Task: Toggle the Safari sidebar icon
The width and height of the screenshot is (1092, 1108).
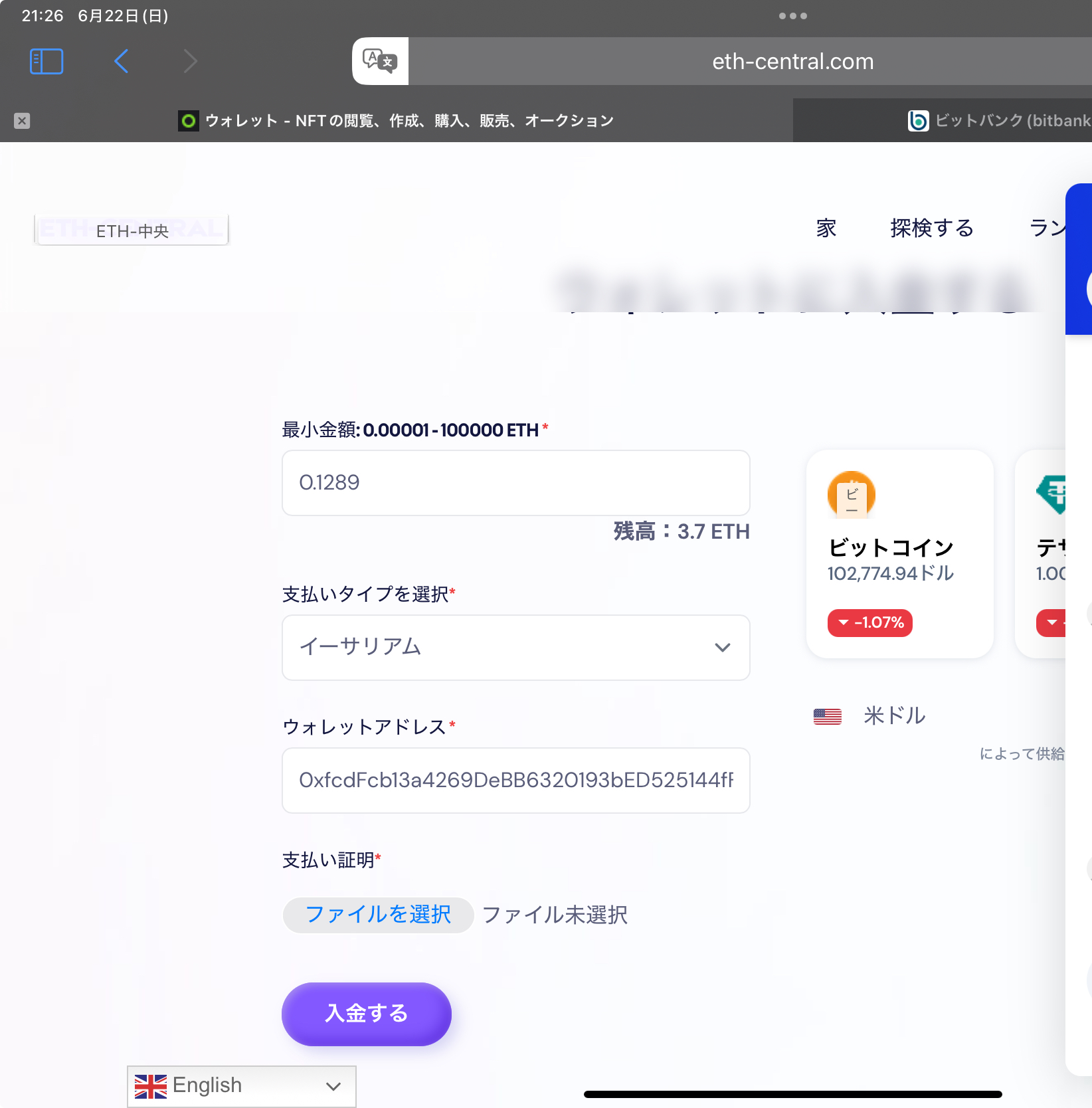Action: coord(46,61)
